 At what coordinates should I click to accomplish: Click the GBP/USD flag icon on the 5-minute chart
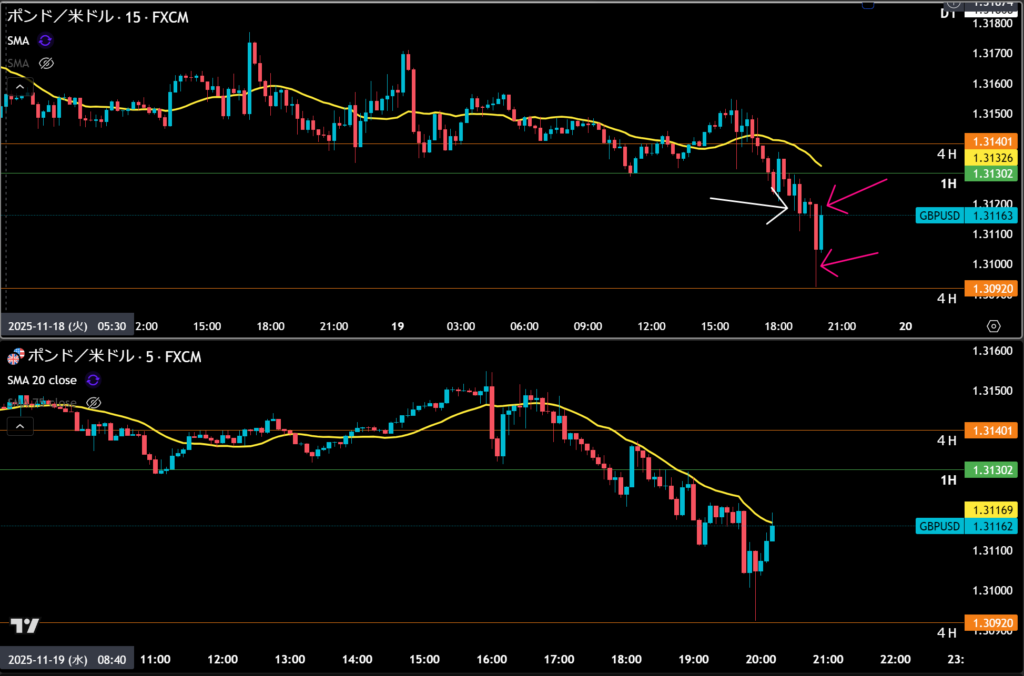pos(14,358)
